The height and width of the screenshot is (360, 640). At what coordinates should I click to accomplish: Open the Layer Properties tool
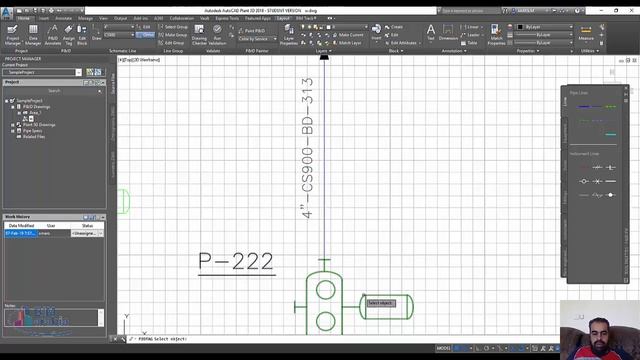(x=289, y=34)
